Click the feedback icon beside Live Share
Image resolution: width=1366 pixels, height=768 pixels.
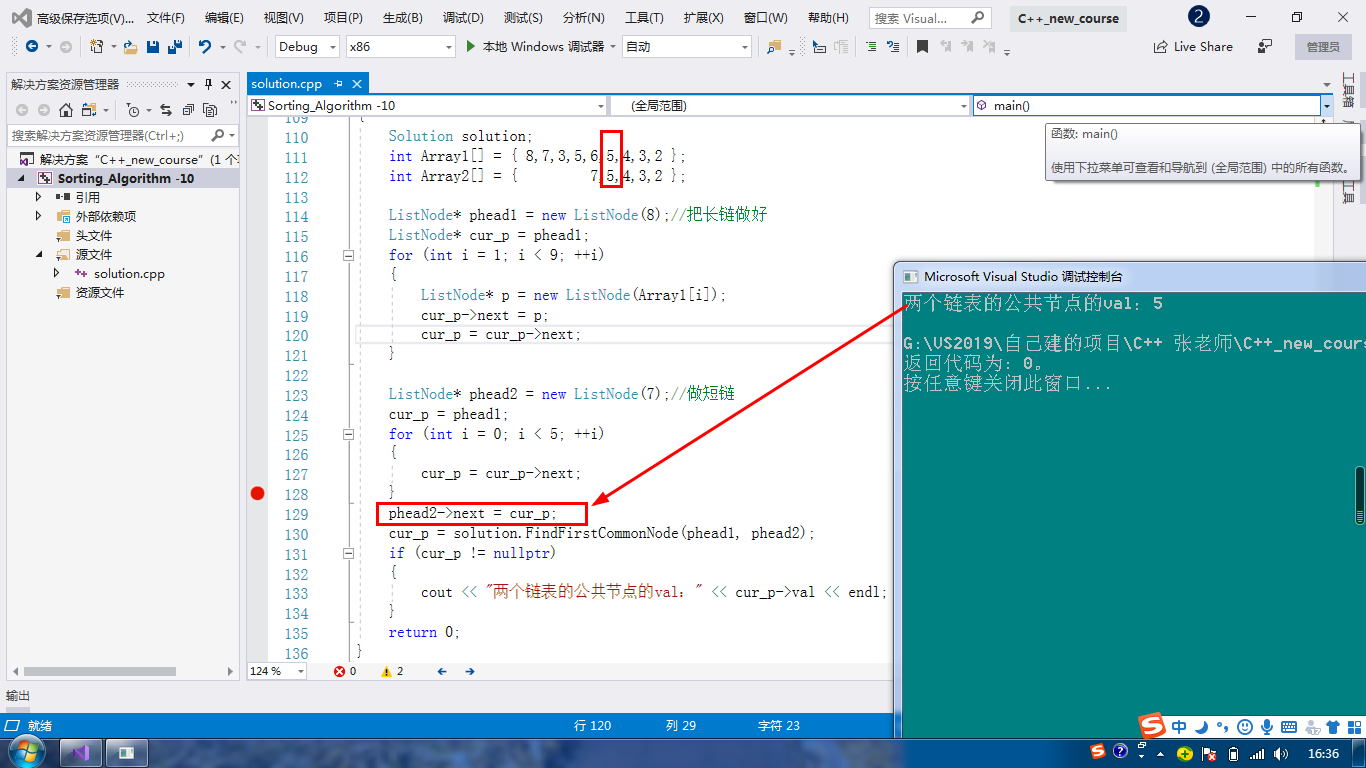pyautogui.click(x=1265, y=46)
